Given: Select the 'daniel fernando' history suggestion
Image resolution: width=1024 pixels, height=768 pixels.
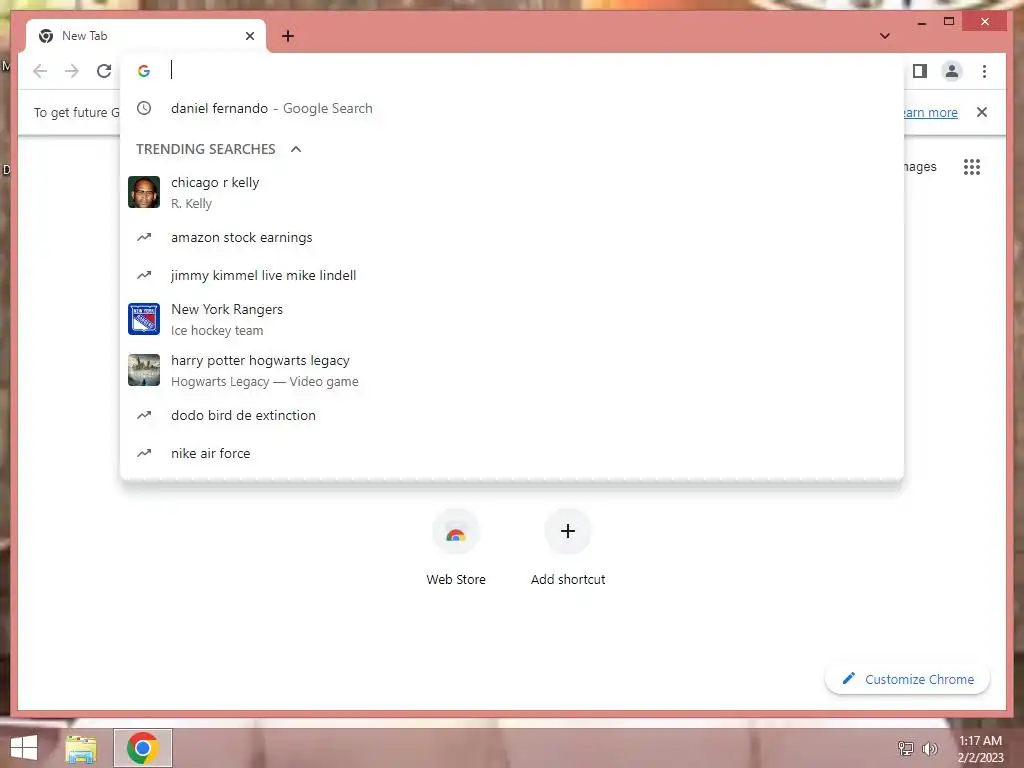Looking at the screenshot, I should coord(512,108).
